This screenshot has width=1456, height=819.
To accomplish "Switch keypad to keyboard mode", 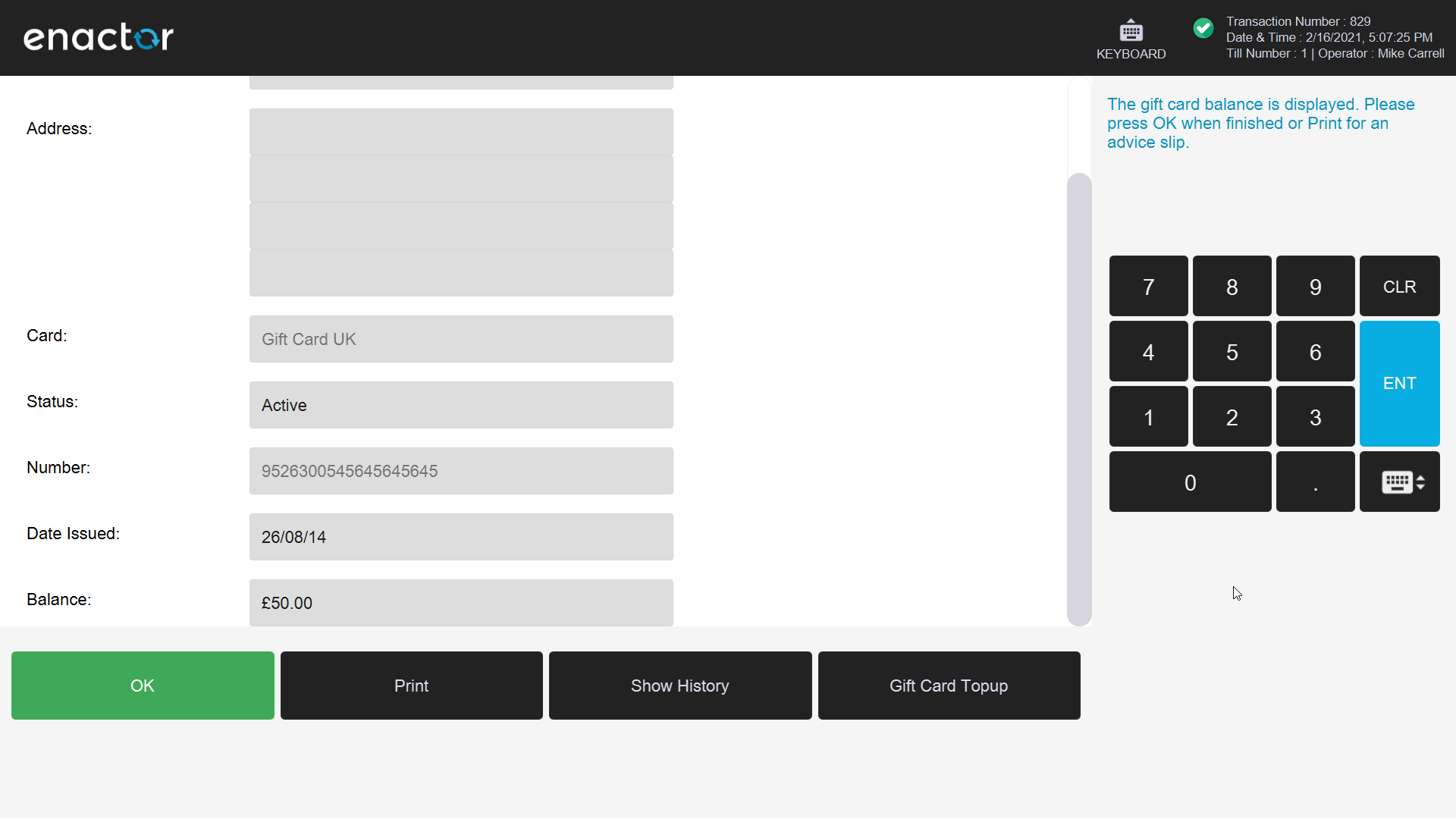I will 1399,482.
